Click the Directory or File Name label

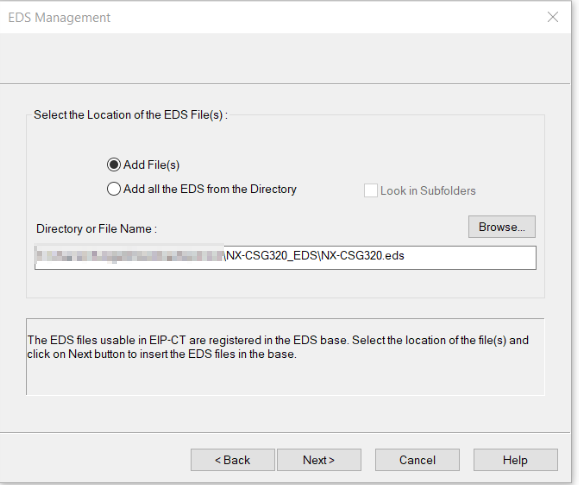point(96,229)
